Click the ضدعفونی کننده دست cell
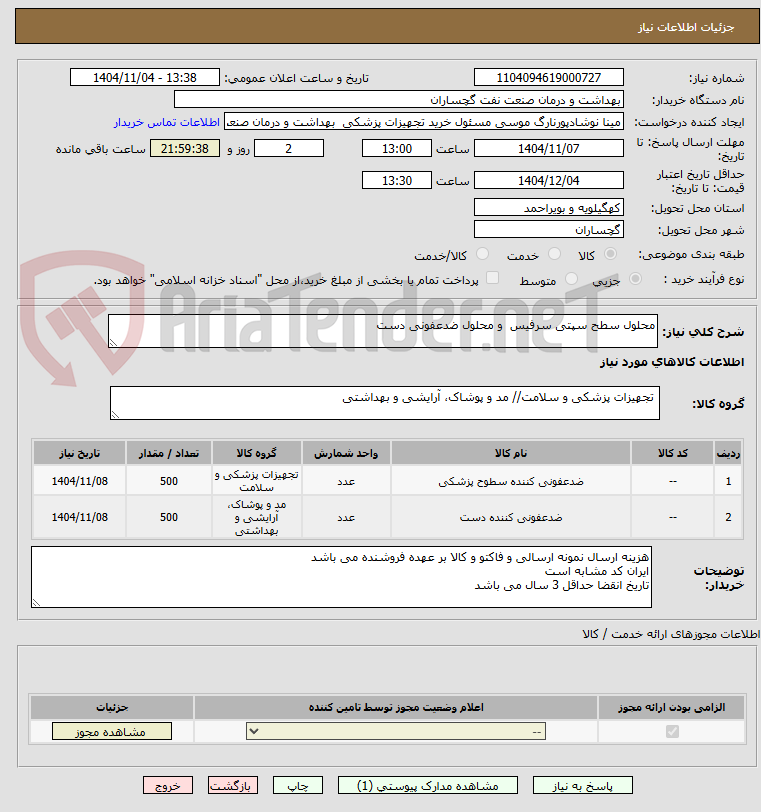Viewport: 761px width, 812px height. point(511,517)
